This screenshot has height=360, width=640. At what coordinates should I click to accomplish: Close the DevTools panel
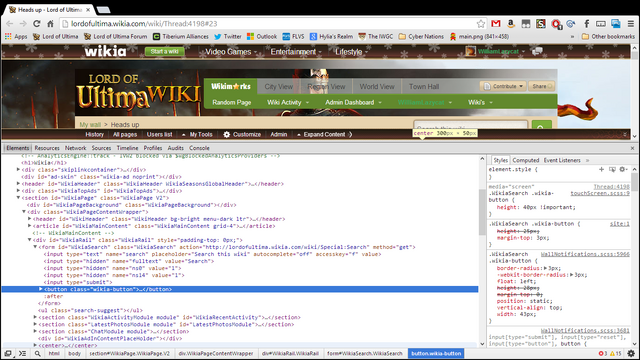[632, 148]
